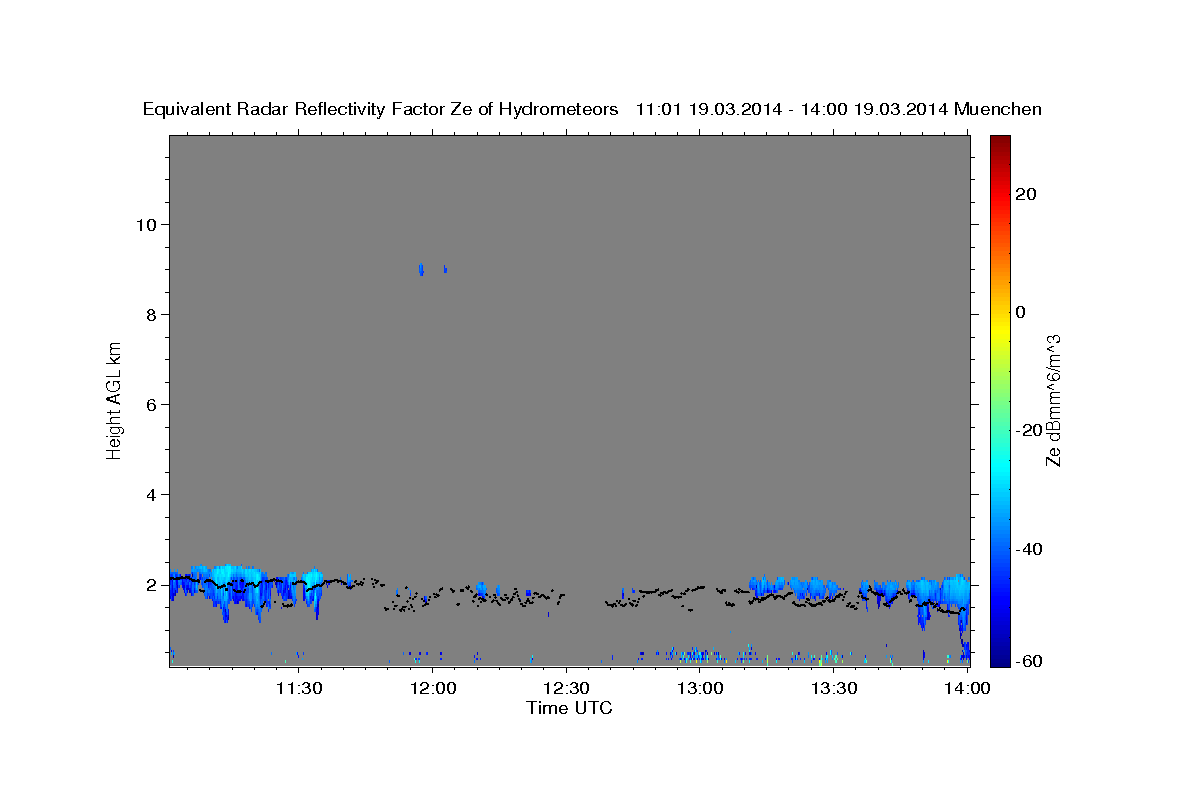This screenshot has height=800, width=1200.
Task: Click the '2' height tick label
Action: click(150, 584)
